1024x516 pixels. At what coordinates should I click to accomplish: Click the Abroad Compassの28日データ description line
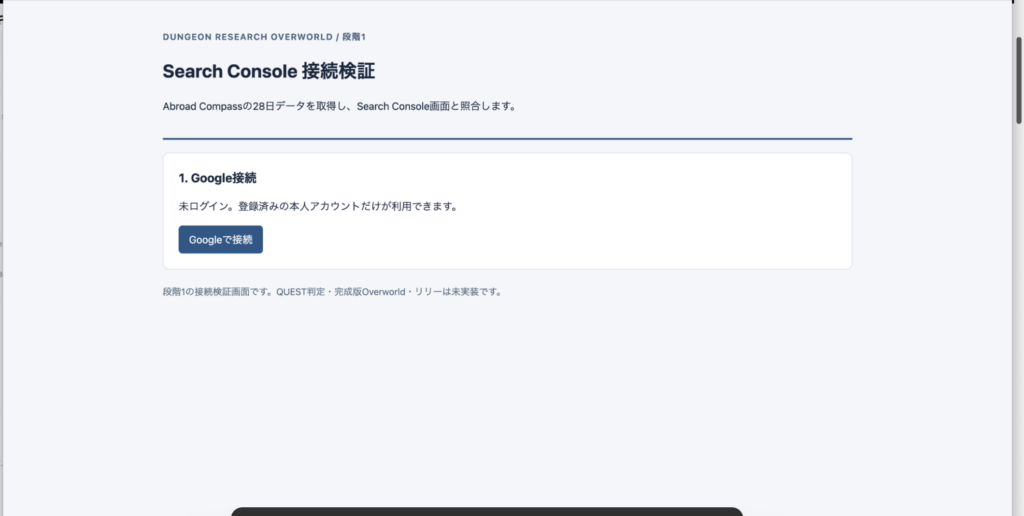pyautogui.click(x=340, y=106)
